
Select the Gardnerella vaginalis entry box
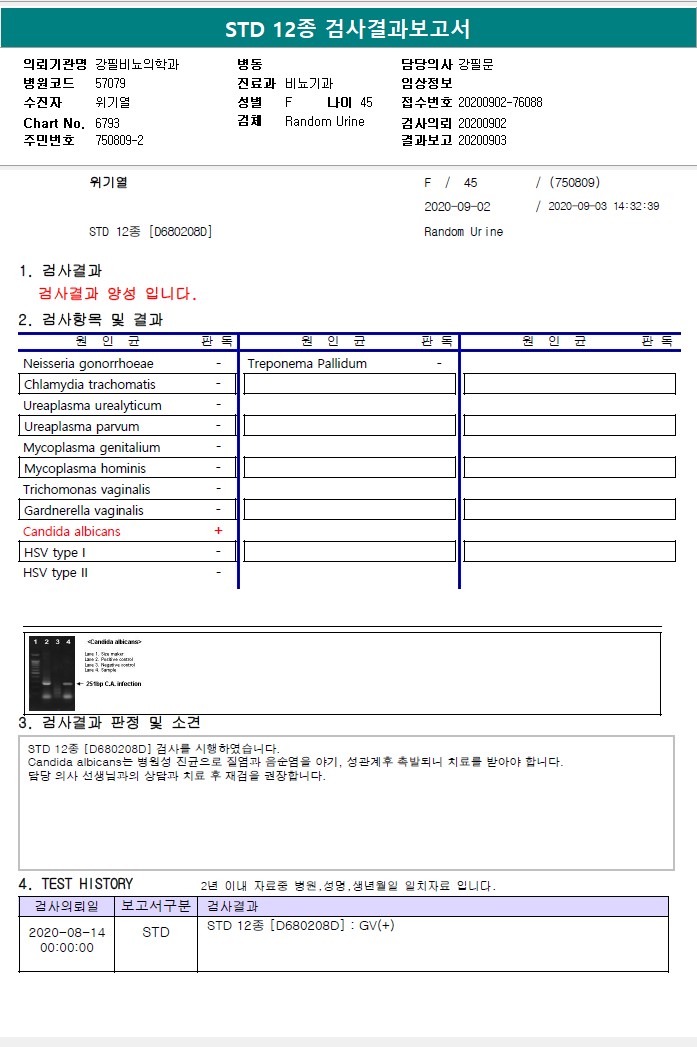tap(128, 510)
